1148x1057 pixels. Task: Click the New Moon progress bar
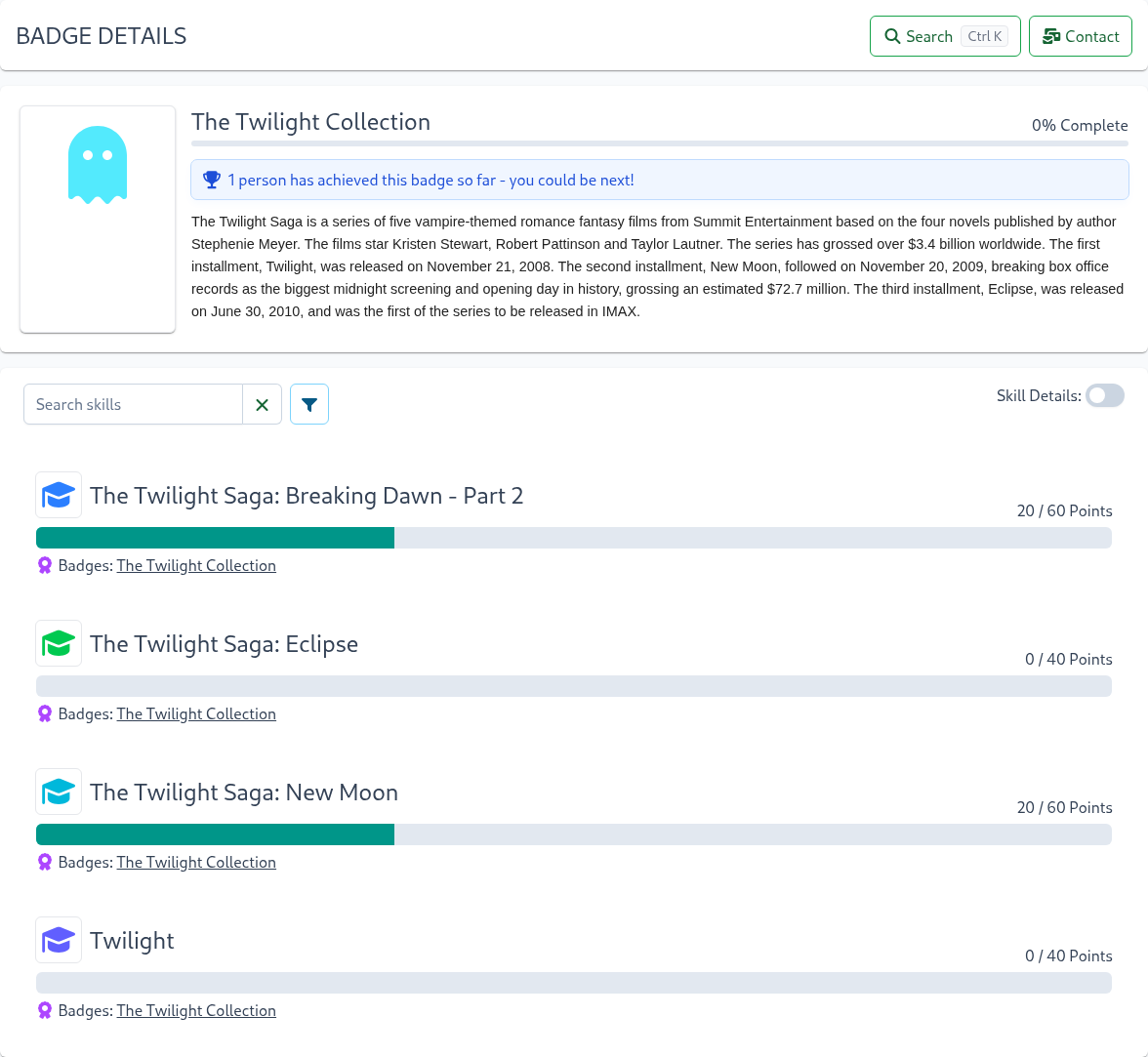coord(573,833)
